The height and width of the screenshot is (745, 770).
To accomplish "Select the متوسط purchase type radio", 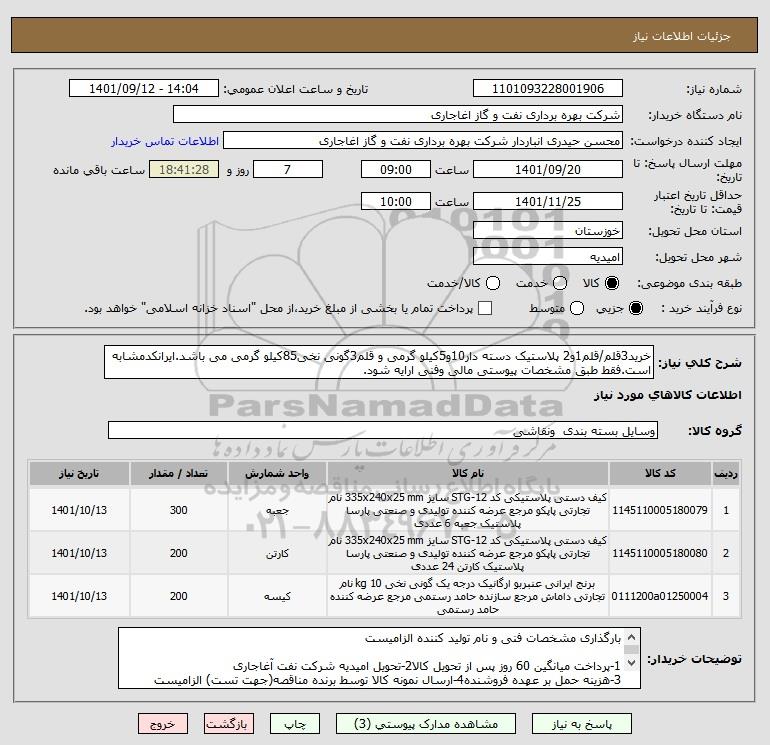I will 577,308.
